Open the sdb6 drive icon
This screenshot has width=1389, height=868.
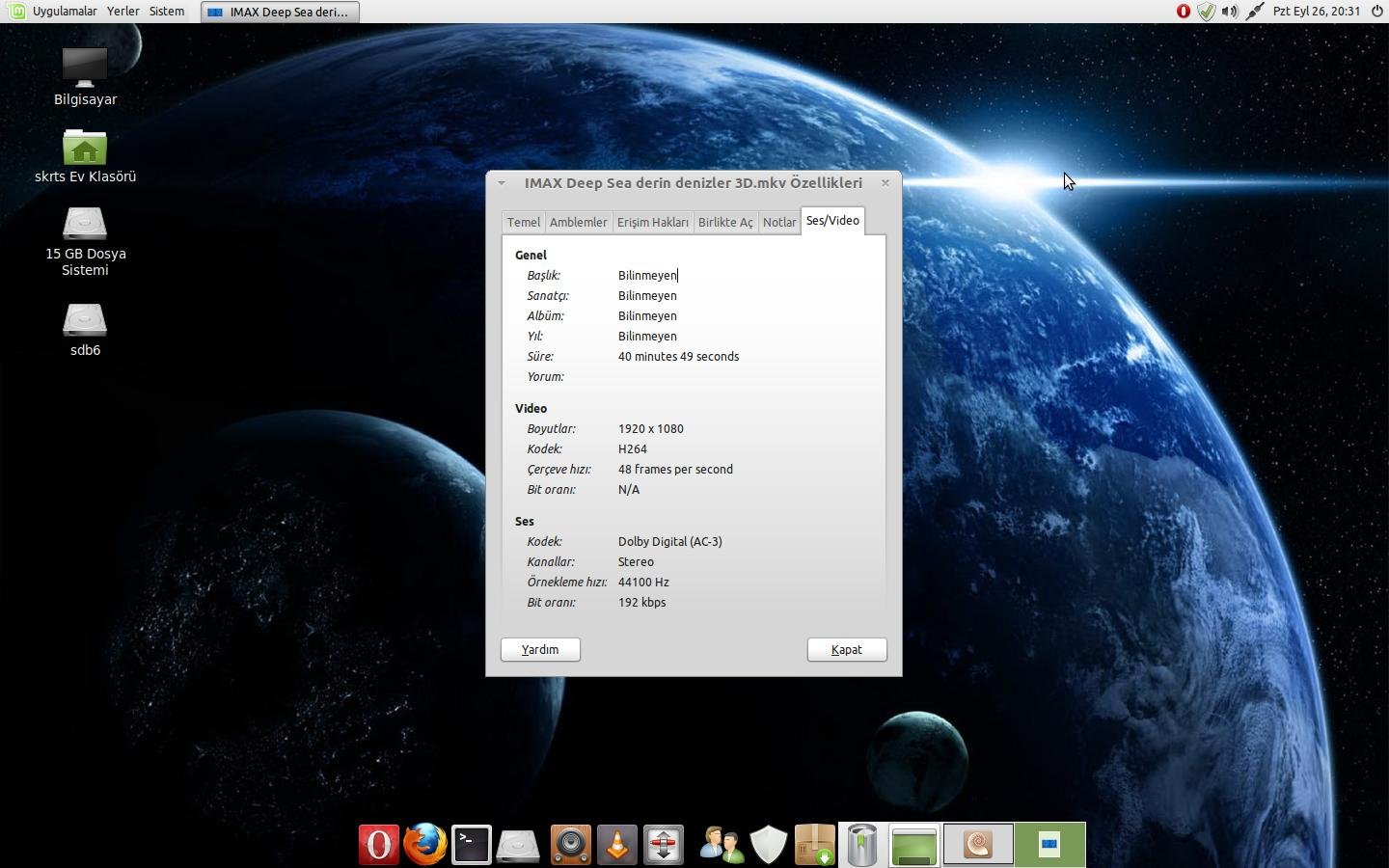[85, 330]
